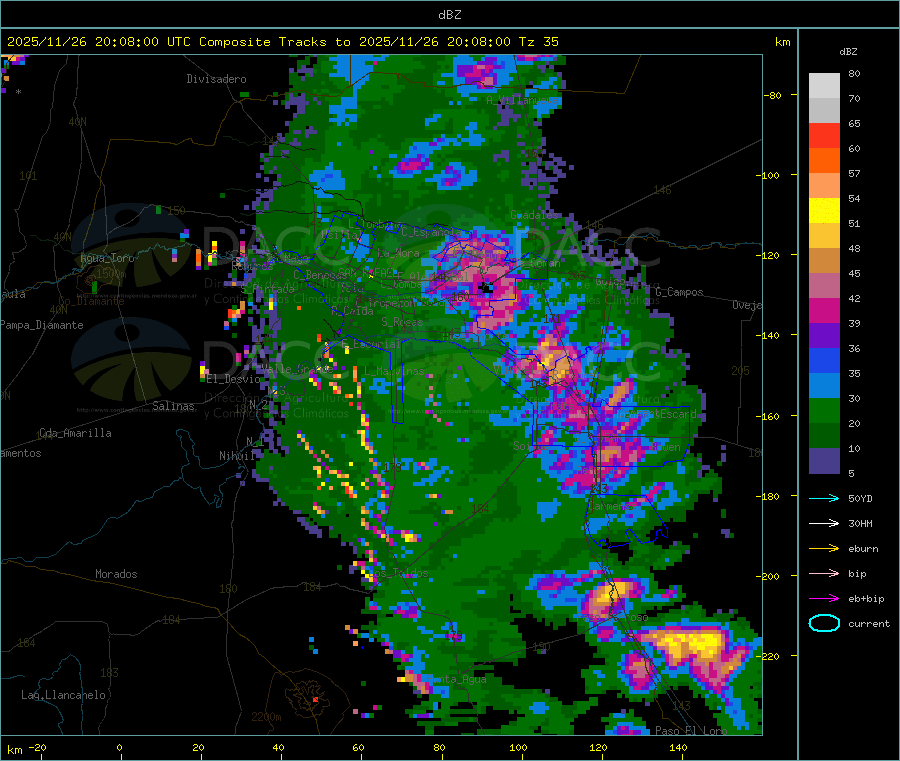Click the Salinas place label
Viewport: 900px width, 761px height.
tap(175, 407)
